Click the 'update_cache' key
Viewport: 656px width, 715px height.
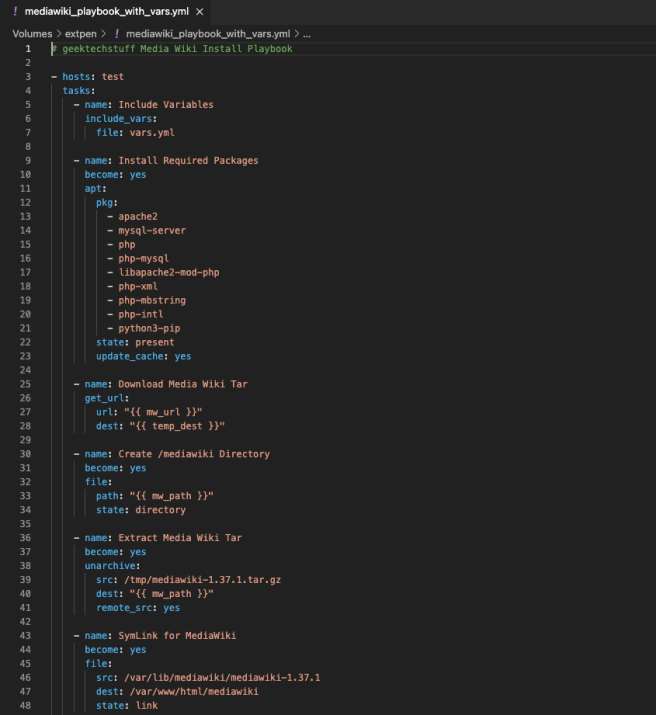(x=129, y=356)
